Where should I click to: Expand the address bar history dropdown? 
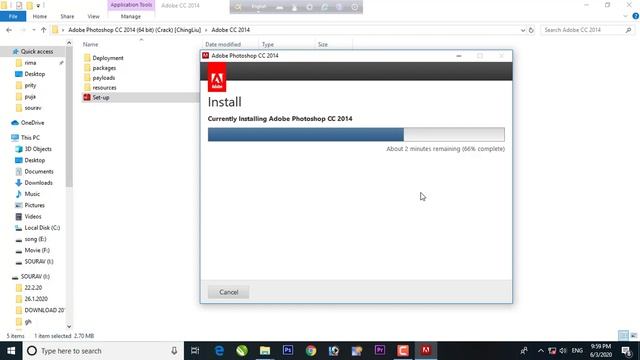(523, 30)
